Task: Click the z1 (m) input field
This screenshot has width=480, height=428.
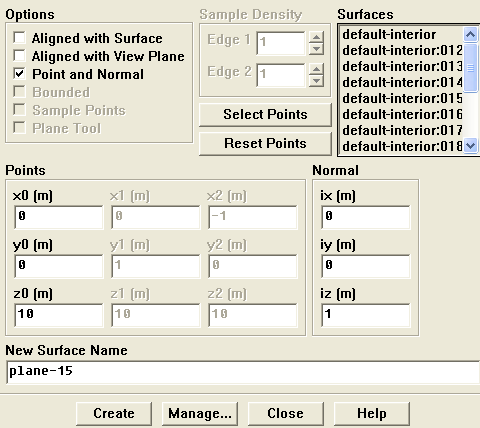Action: coord(156,315)
